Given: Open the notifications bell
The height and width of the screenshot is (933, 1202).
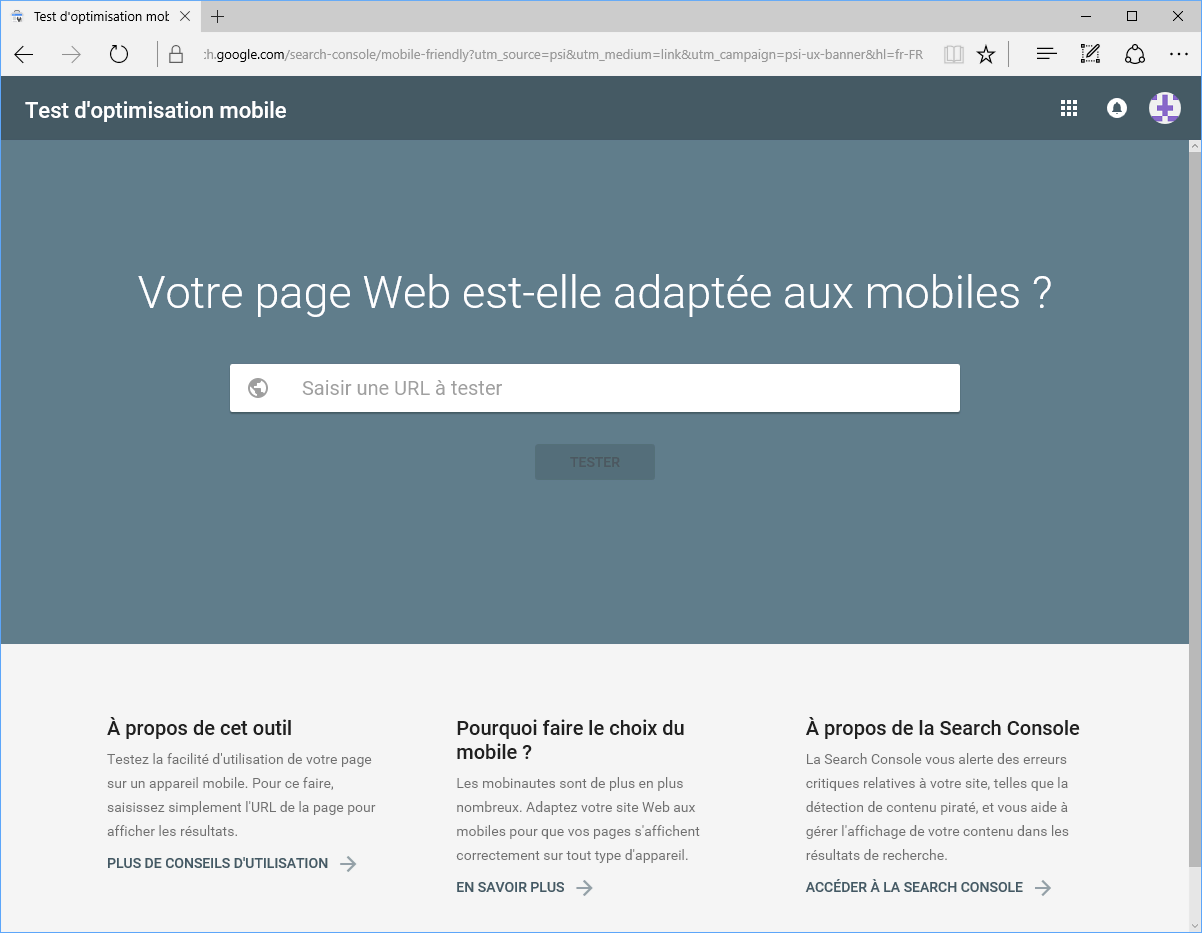Looking at the screenshot, I should tap(1117, 108).
